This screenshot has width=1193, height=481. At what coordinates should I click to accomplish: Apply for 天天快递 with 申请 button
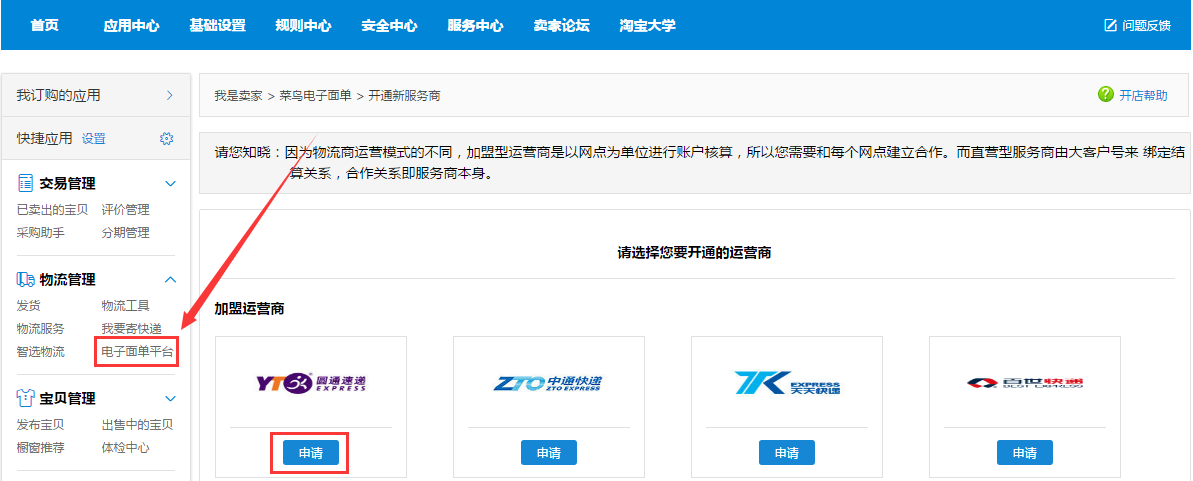point(787,452)
